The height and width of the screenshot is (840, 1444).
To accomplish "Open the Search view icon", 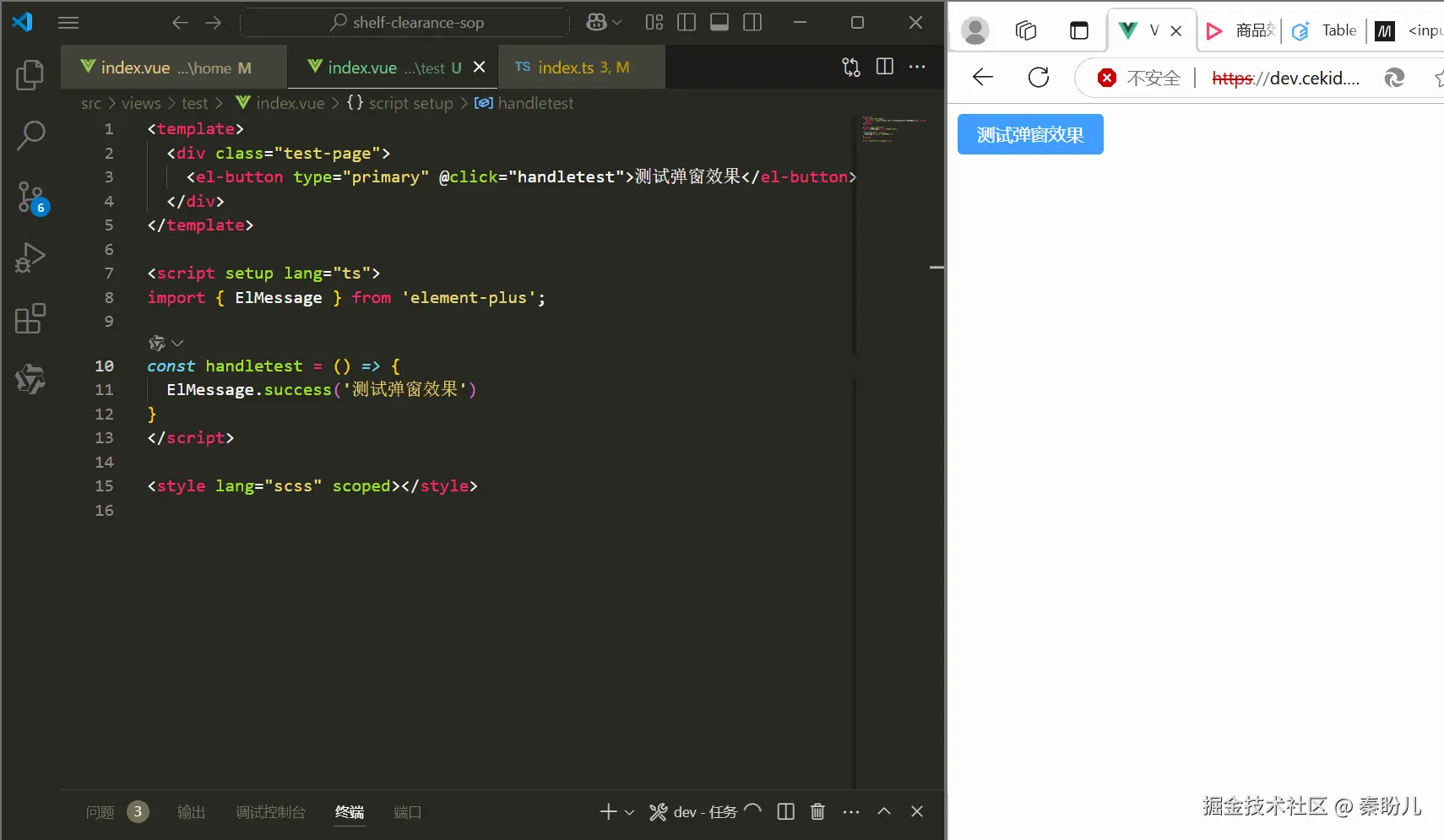I will point(30,136).
